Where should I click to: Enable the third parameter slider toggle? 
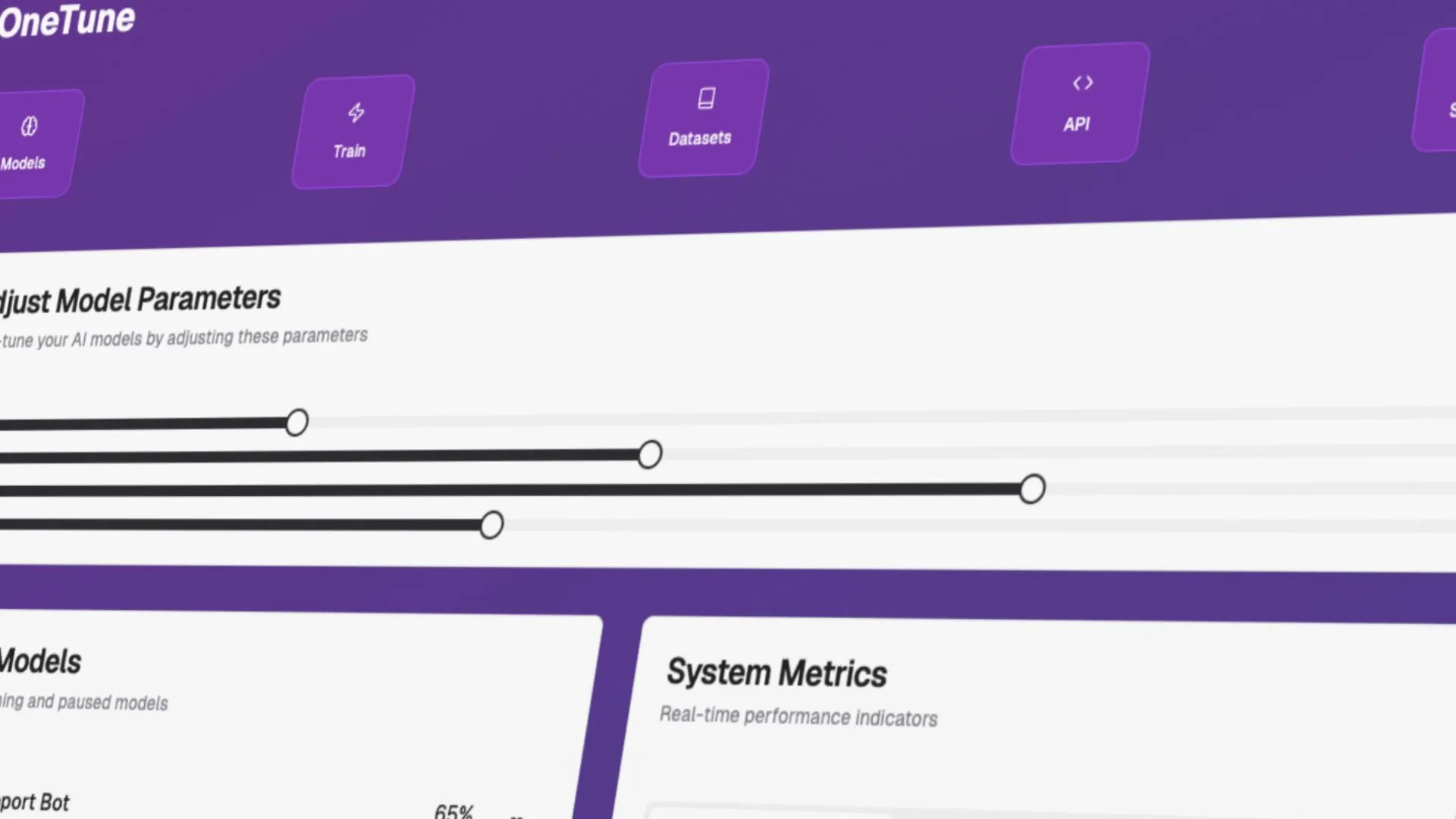pyautogui.click(x=1031, y=487)
